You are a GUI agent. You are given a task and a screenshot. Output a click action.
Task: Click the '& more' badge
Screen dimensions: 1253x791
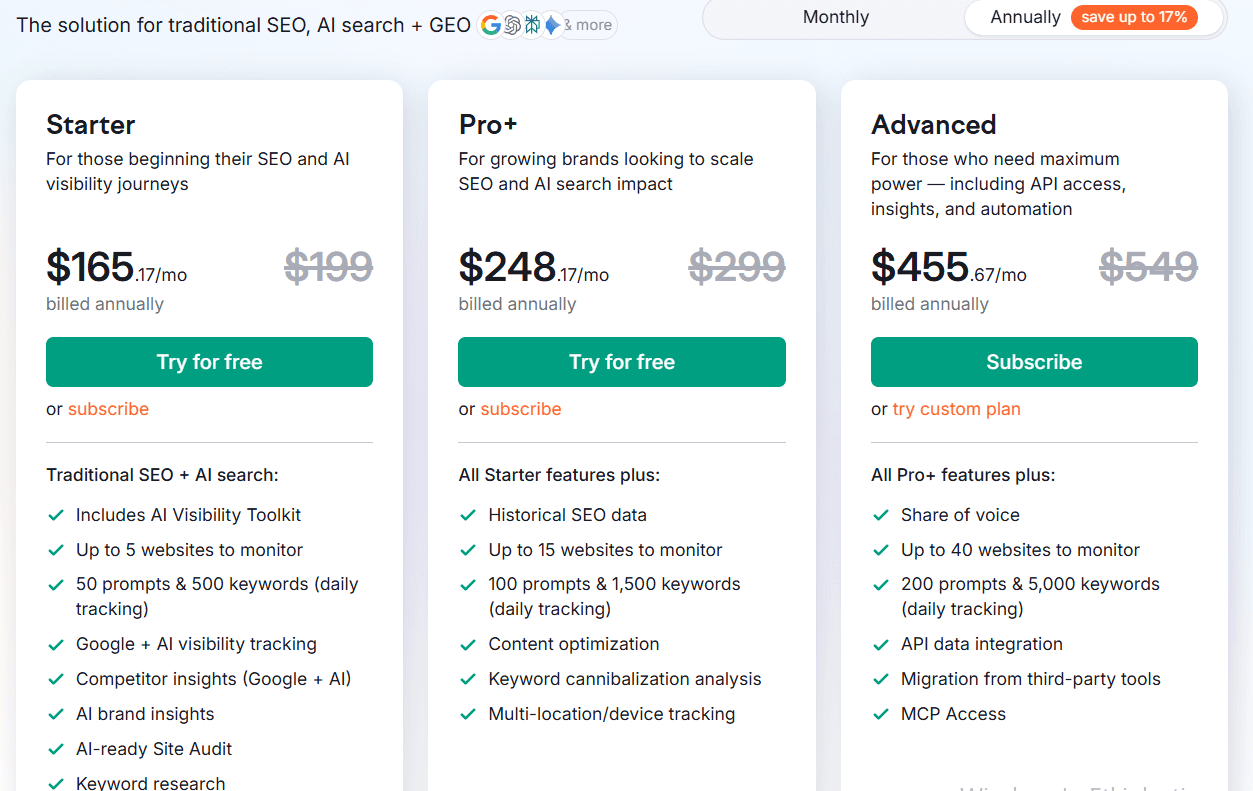589,25
